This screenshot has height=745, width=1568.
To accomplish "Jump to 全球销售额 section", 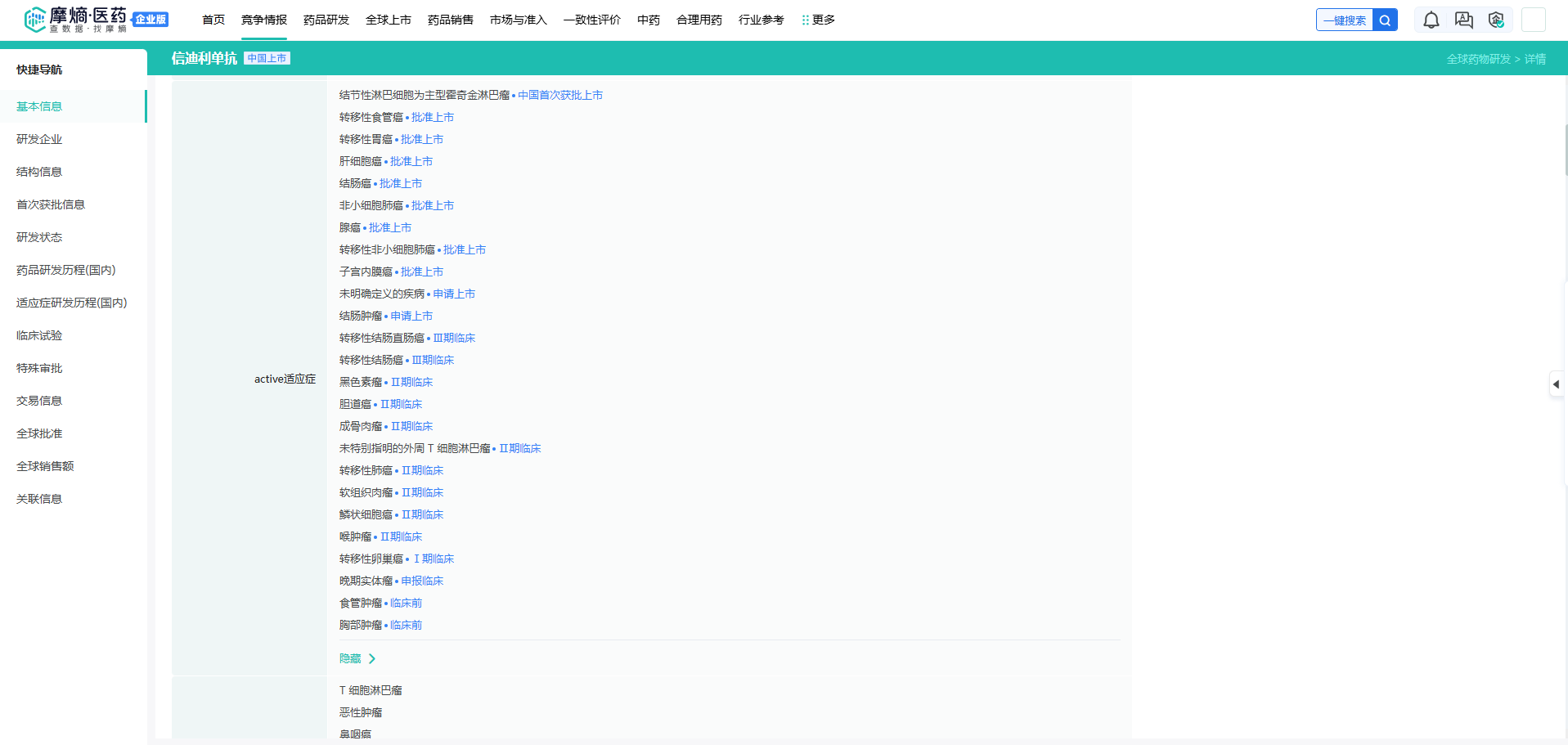I will click(45, 466).
